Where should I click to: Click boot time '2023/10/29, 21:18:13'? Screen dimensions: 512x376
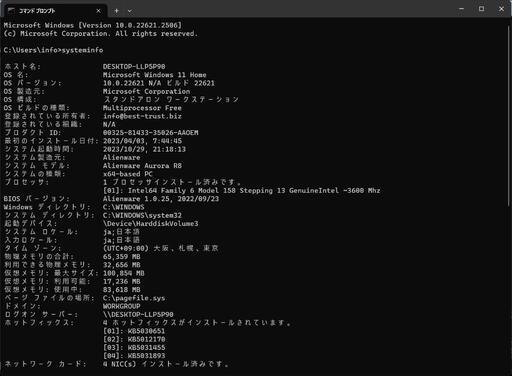point(144,149)
